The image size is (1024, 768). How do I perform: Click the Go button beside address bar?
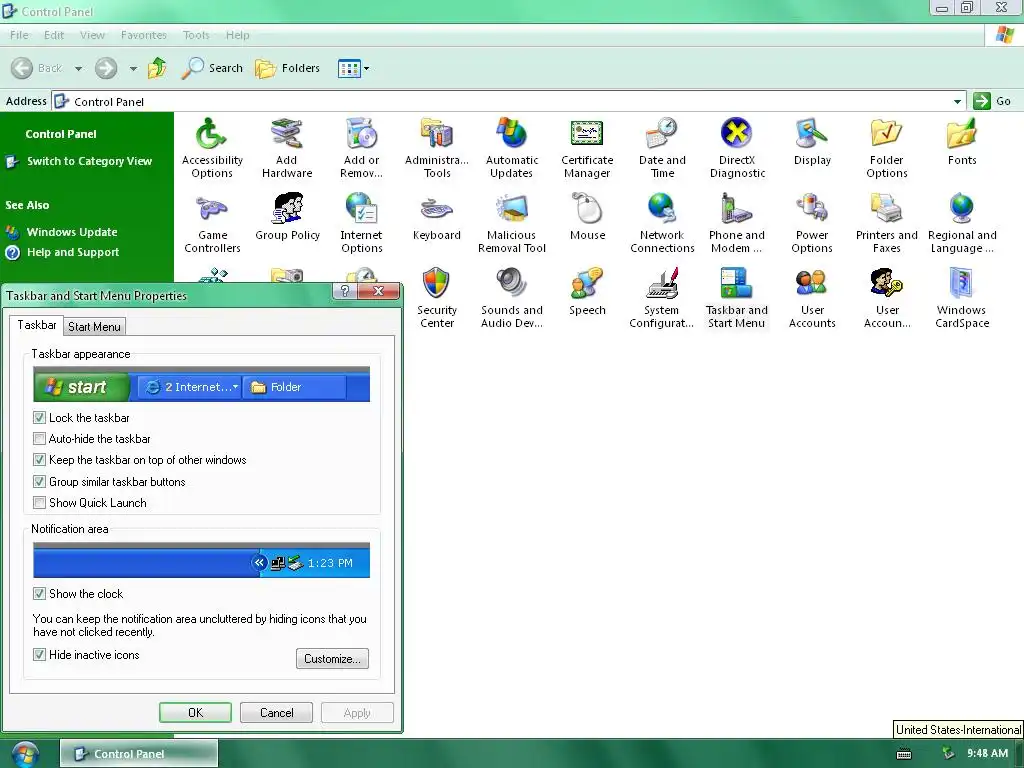coord(992,101)
